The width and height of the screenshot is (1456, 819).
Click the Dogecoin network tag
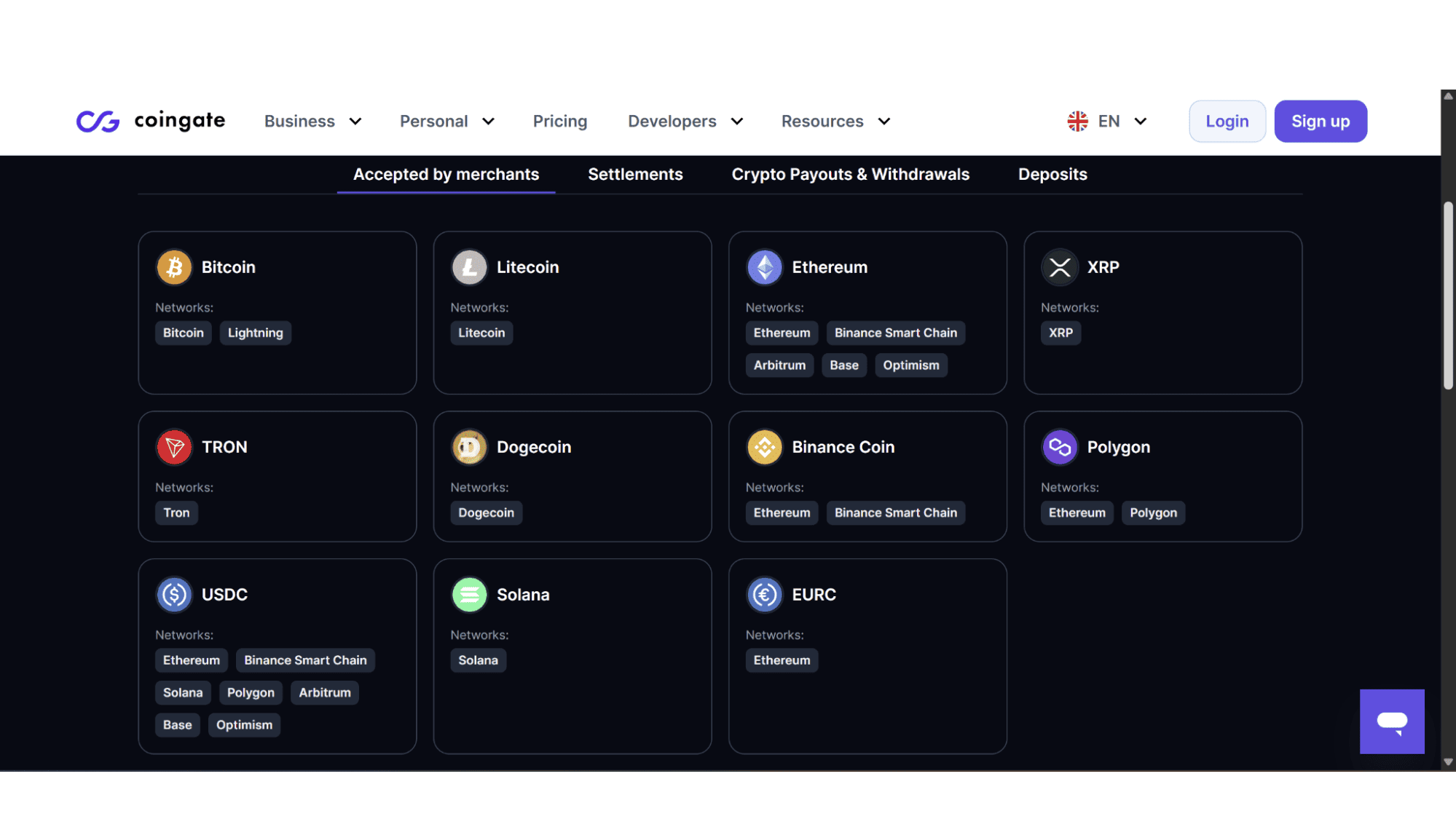coord(486,513)
